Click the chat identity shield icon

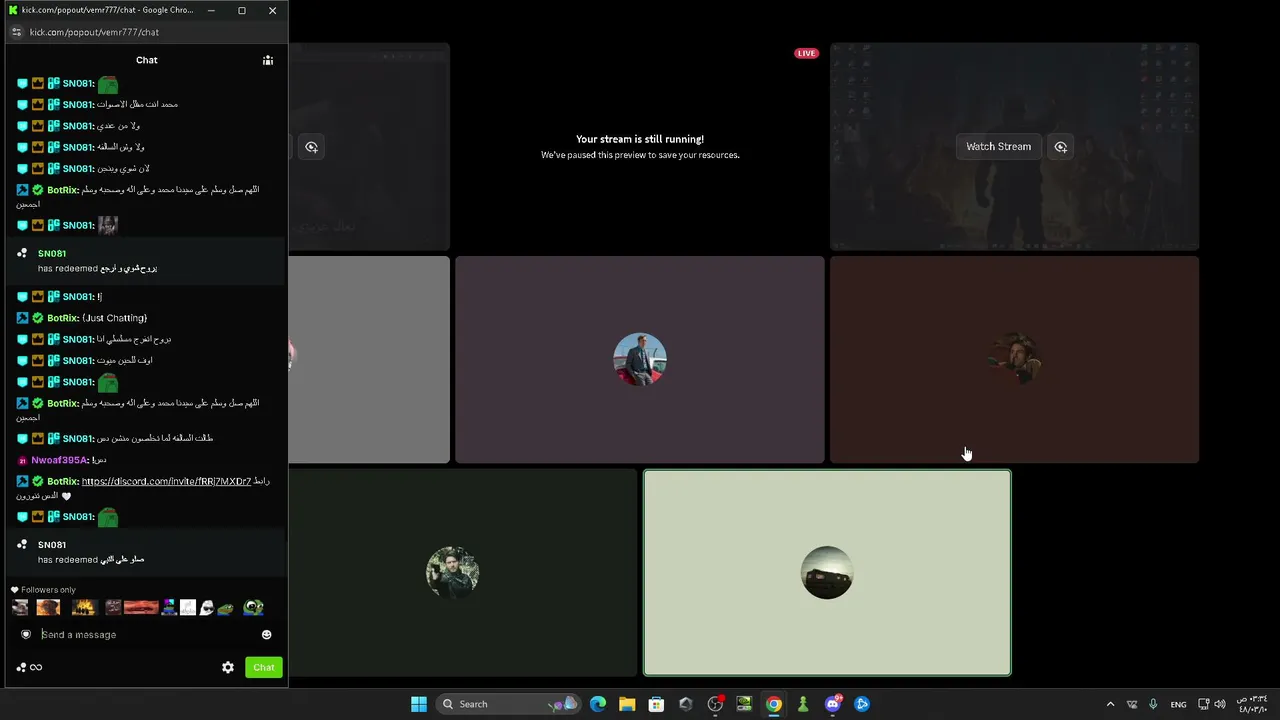tap(26, 634)
